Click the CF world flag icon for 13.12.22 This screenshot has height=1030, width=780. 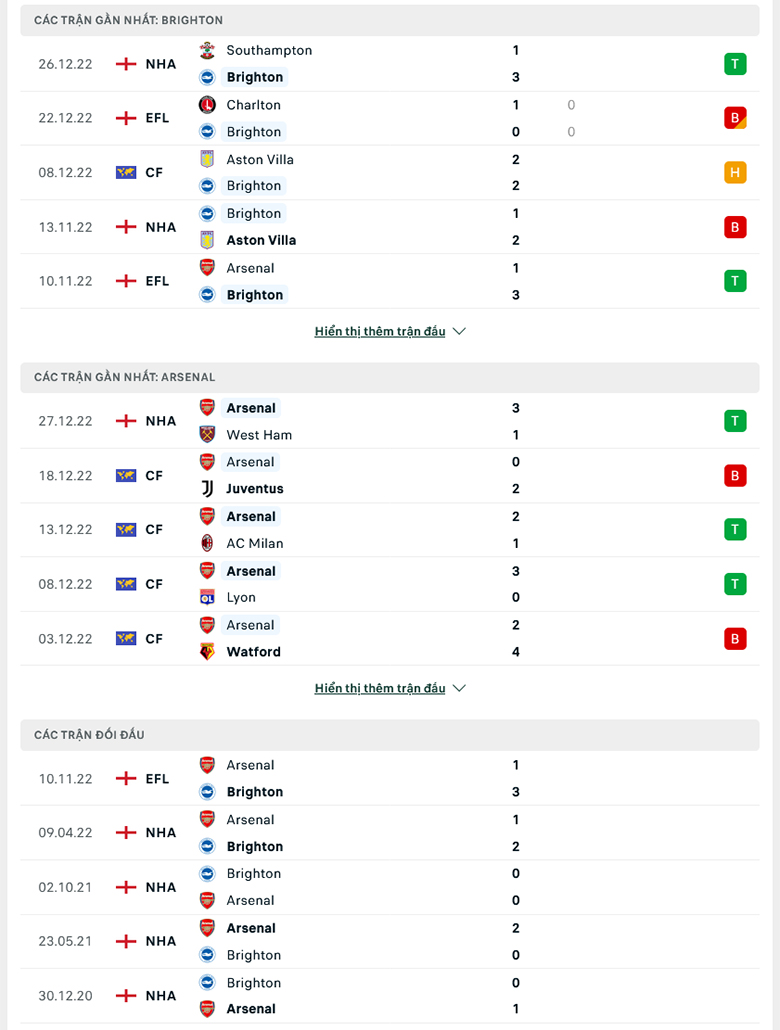tap(126, 529)
